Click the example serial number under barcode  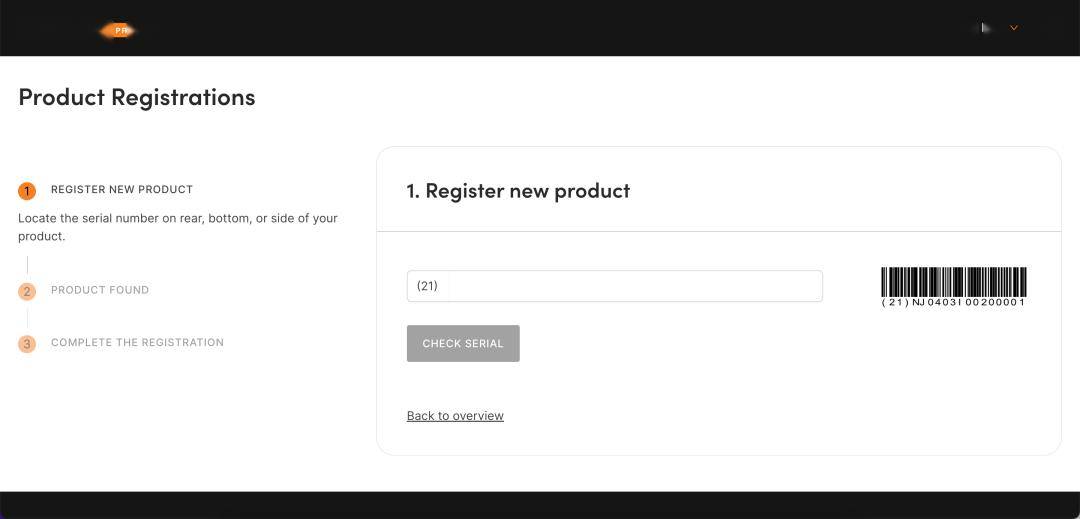click(954, 302)
